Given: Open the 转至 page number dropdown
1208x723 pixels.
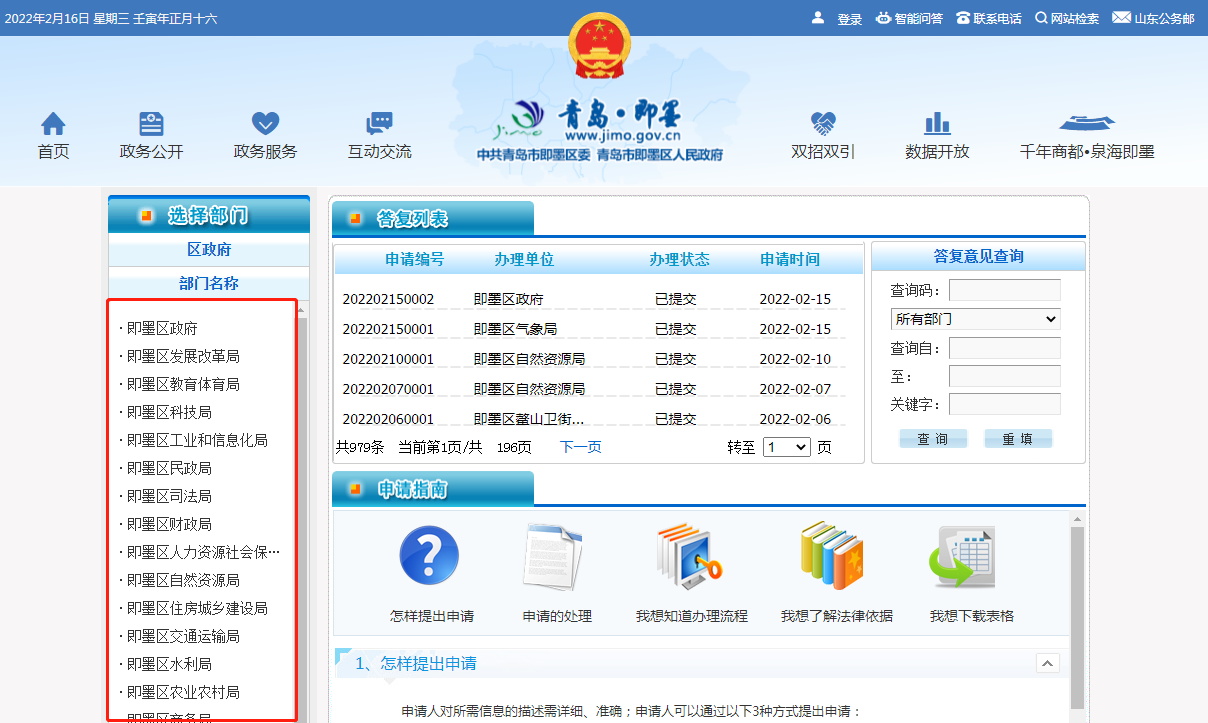Looking at the screenshot, I should (786, 447).
